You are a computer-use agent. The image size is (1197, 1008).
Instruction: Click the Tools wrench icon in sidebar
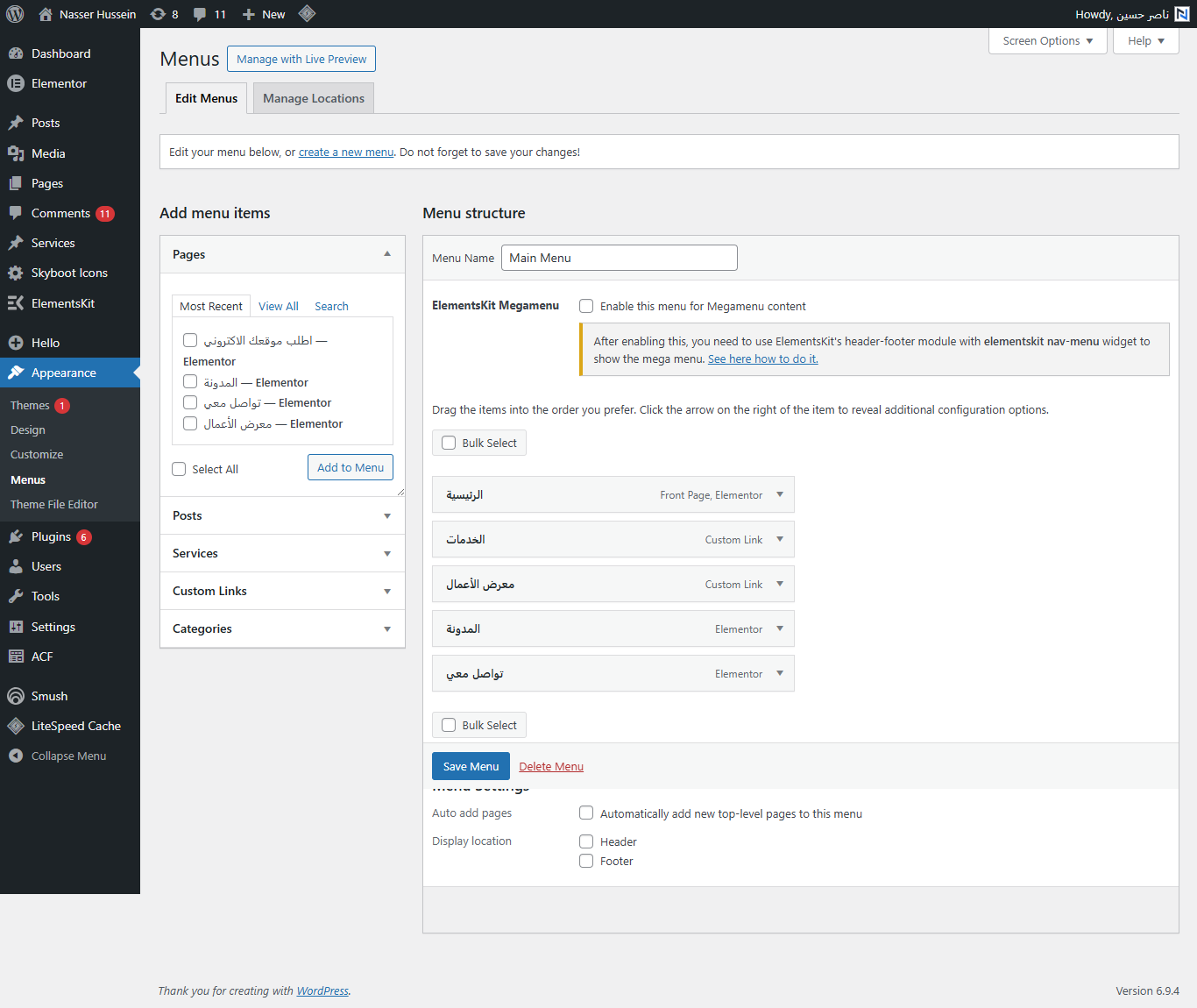point(16,596)
